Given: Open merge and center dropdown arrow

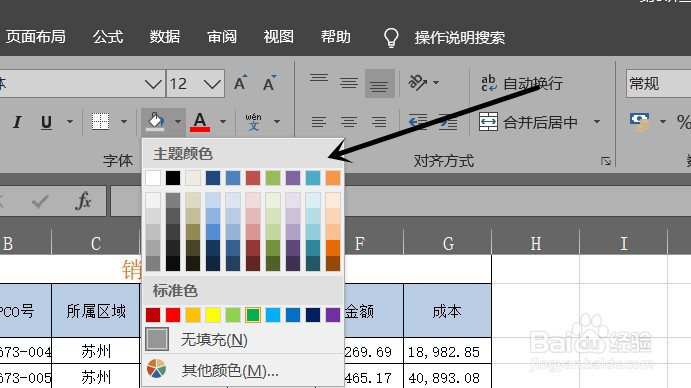Looking at the screenshot, I should tap(597, 122).
